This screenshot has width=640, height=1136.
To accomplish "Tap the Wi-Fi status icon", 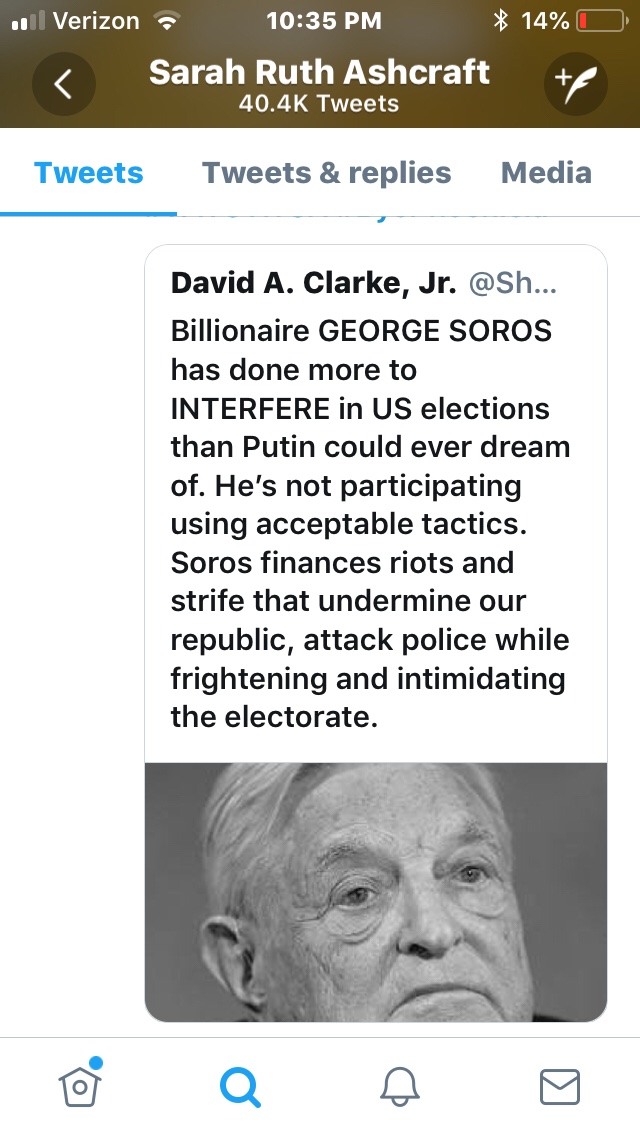I will pyautogui.click(x=167, y=21).
